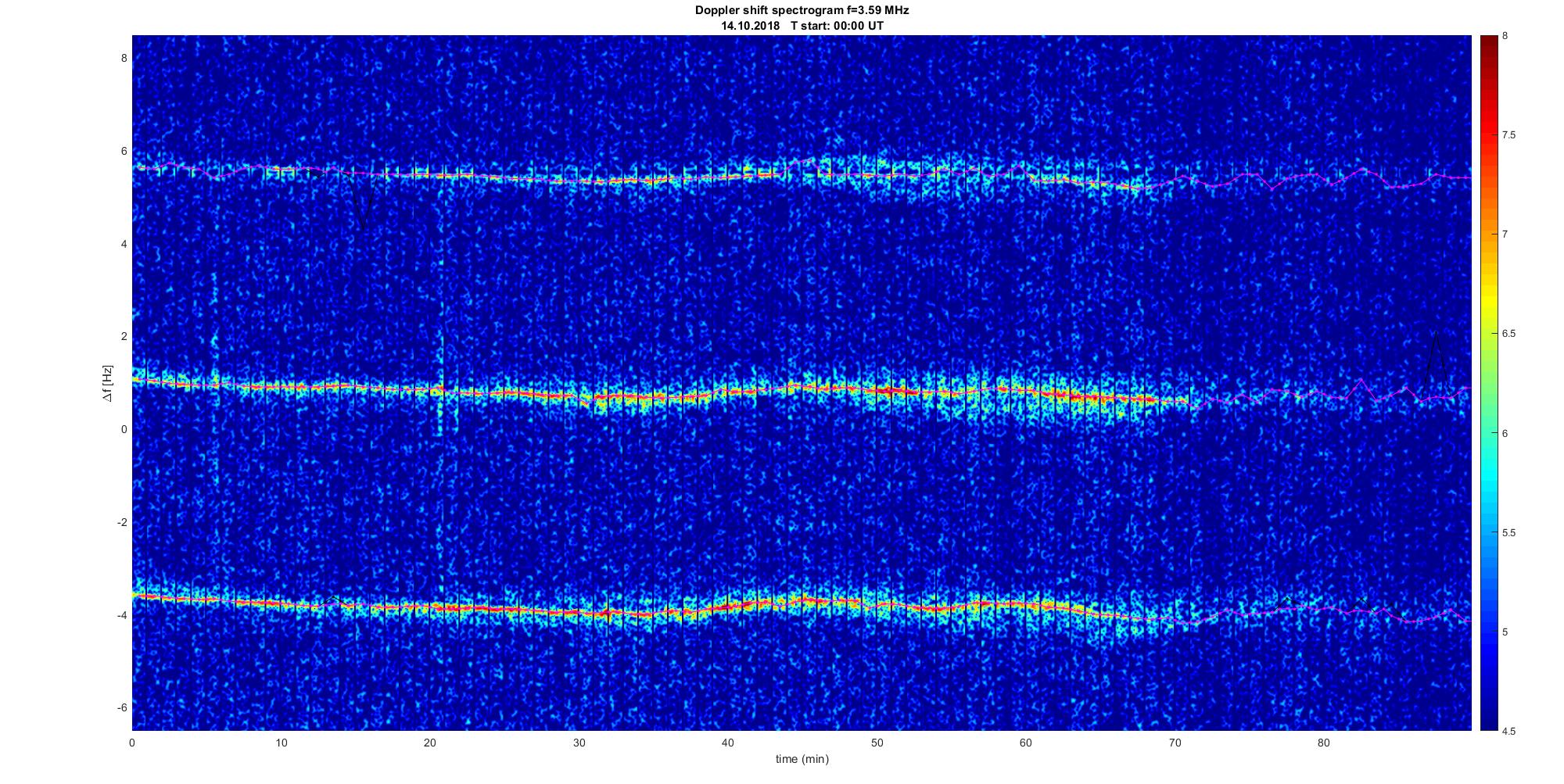Click the x-axis tick label 70
Viewport: 1564px width, 784px height.
1175,743
